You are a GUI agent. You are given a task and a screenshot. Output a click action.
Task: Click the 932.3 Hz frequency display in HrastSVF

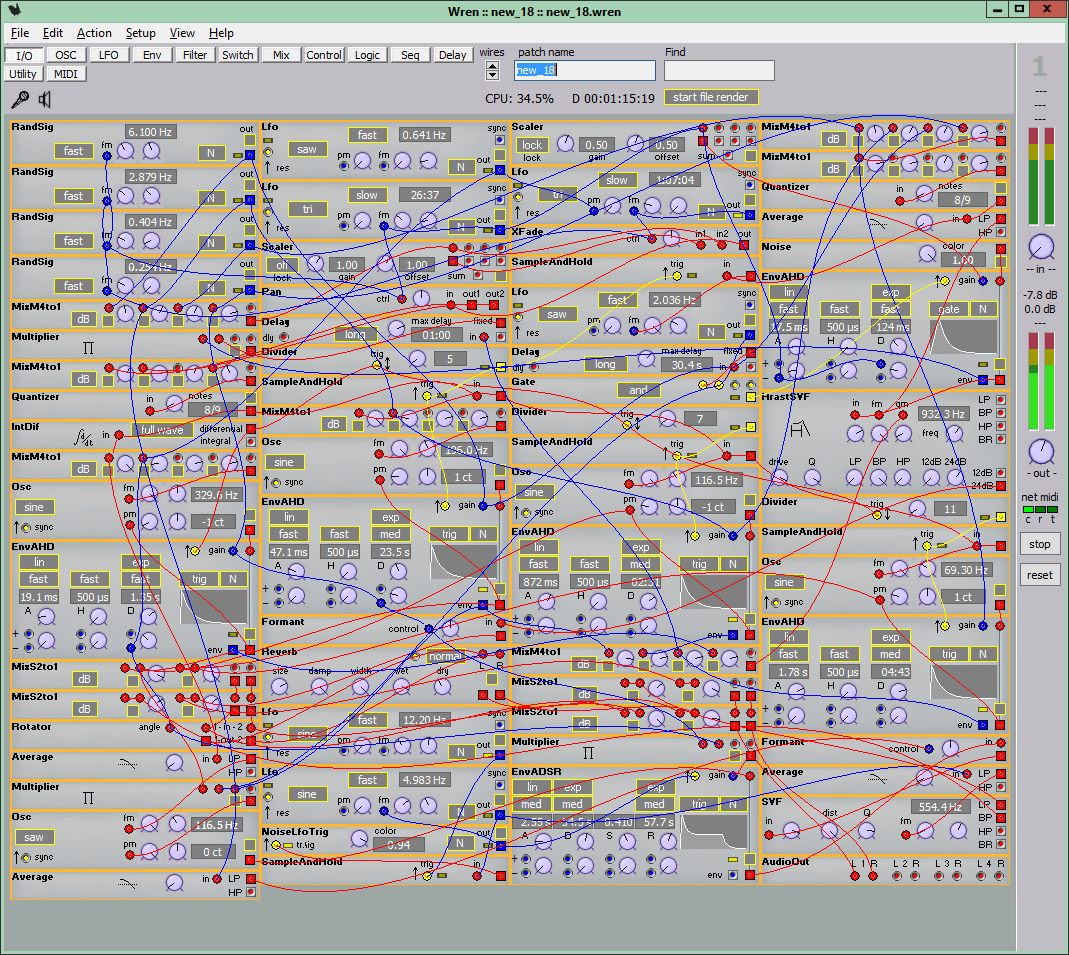tap(943, 414)
